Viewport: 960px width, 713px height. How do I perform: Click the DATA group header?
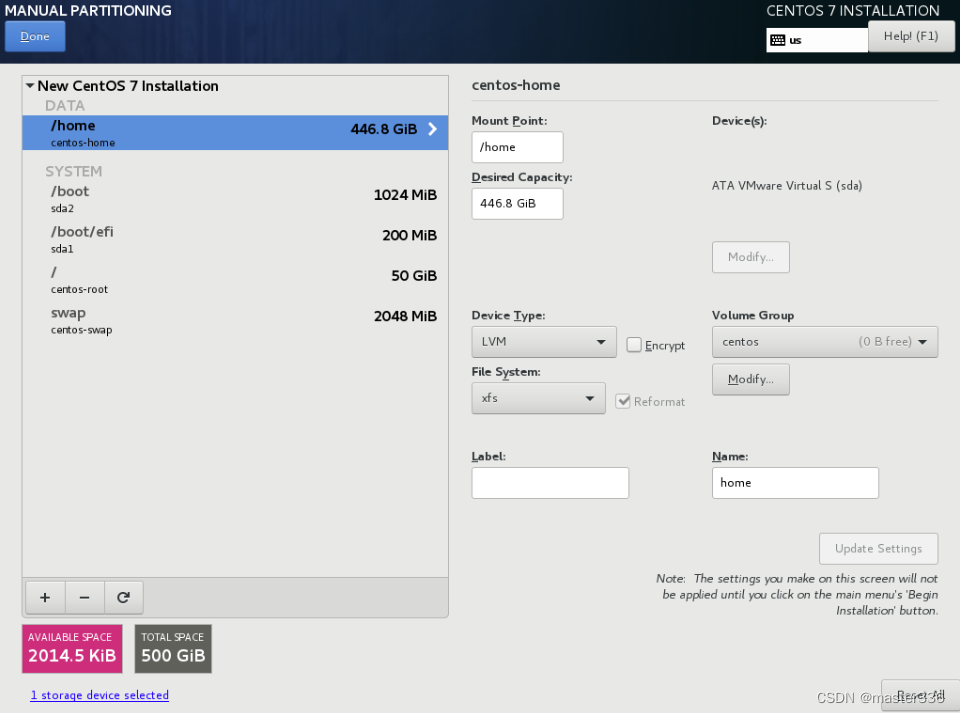pyautogui.click(x=65, y=105)
